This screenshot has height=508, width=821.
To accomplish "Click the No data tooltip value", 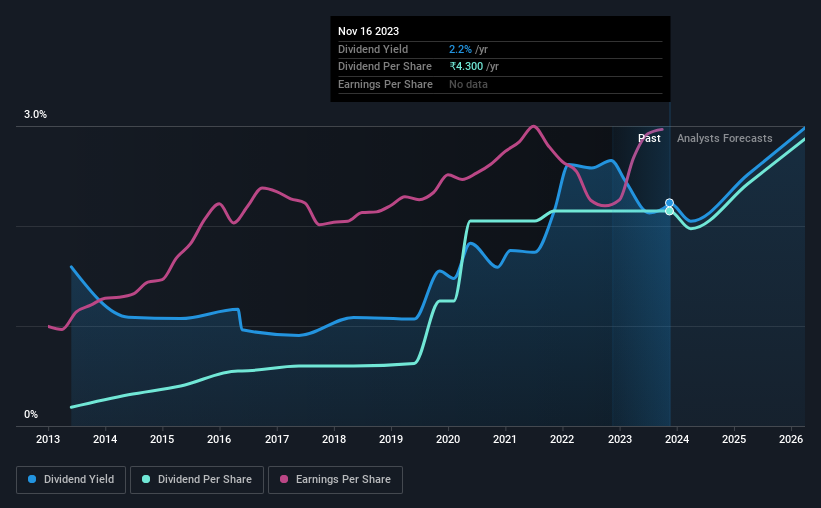I will [468, 84].
